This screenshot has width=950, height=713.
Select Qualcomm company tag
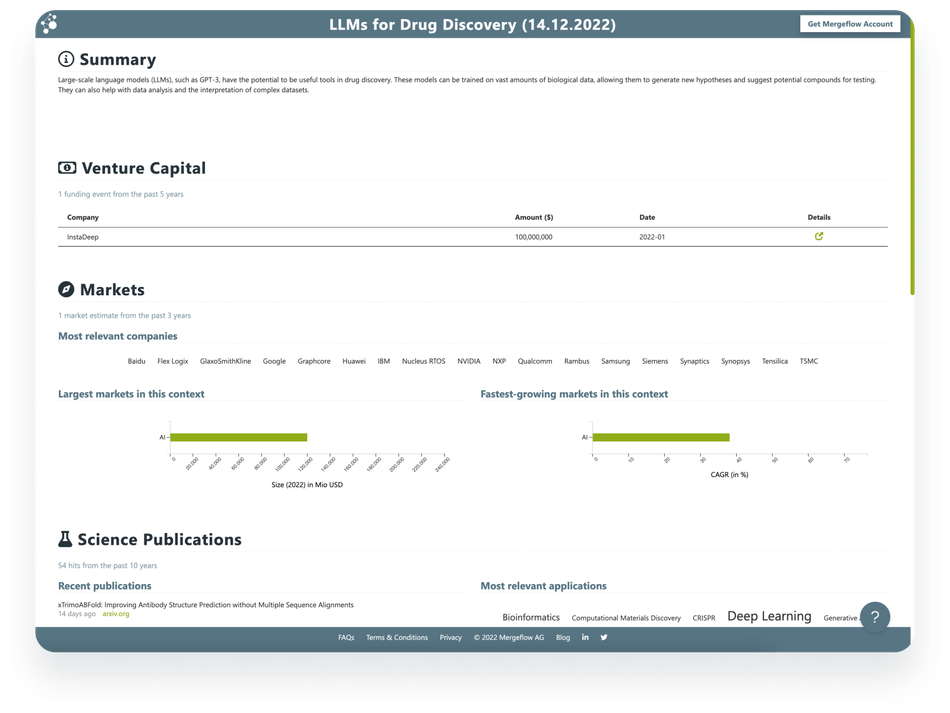(x=535, y=361)
